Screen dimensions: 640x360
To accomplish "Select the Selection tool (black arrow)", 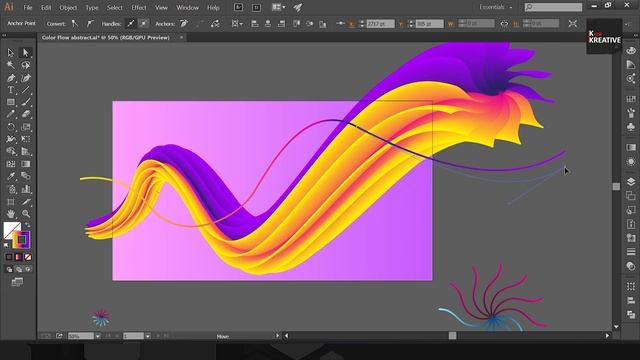I will point(11,53).
